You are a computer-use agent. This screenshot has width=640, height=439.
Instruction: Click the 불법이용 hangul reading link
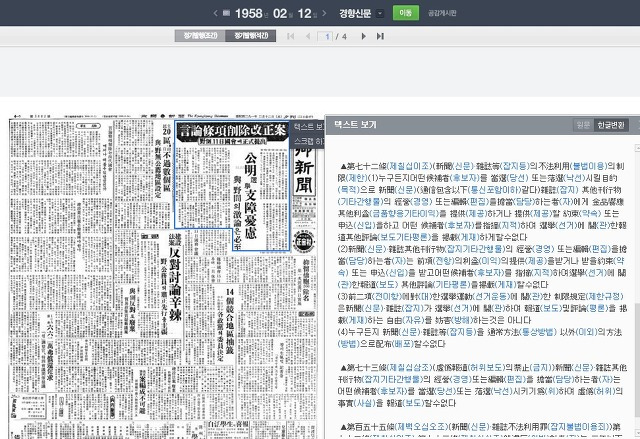click(x=588, y=166)
